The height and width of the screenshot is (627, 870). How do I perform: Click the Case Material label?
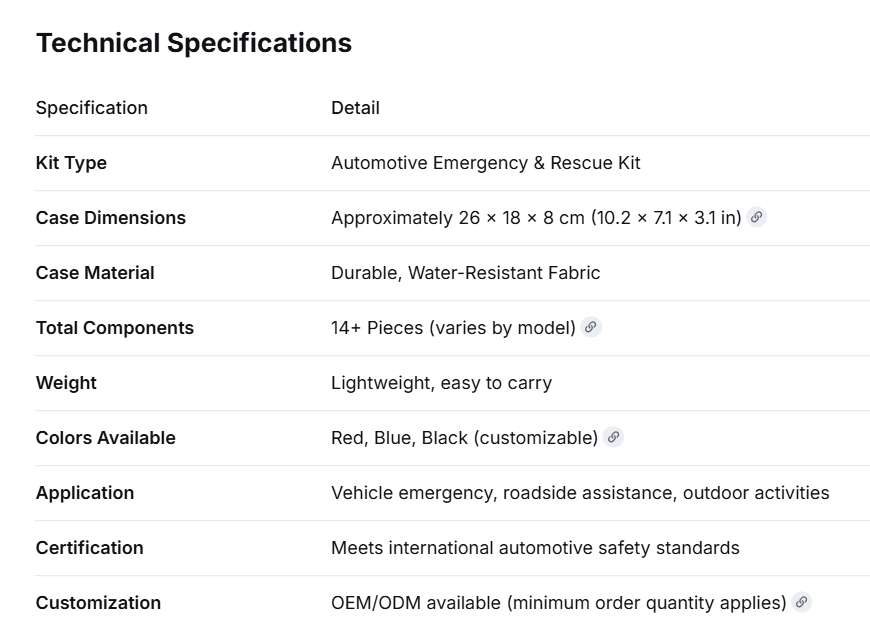(x=95, y=272)
